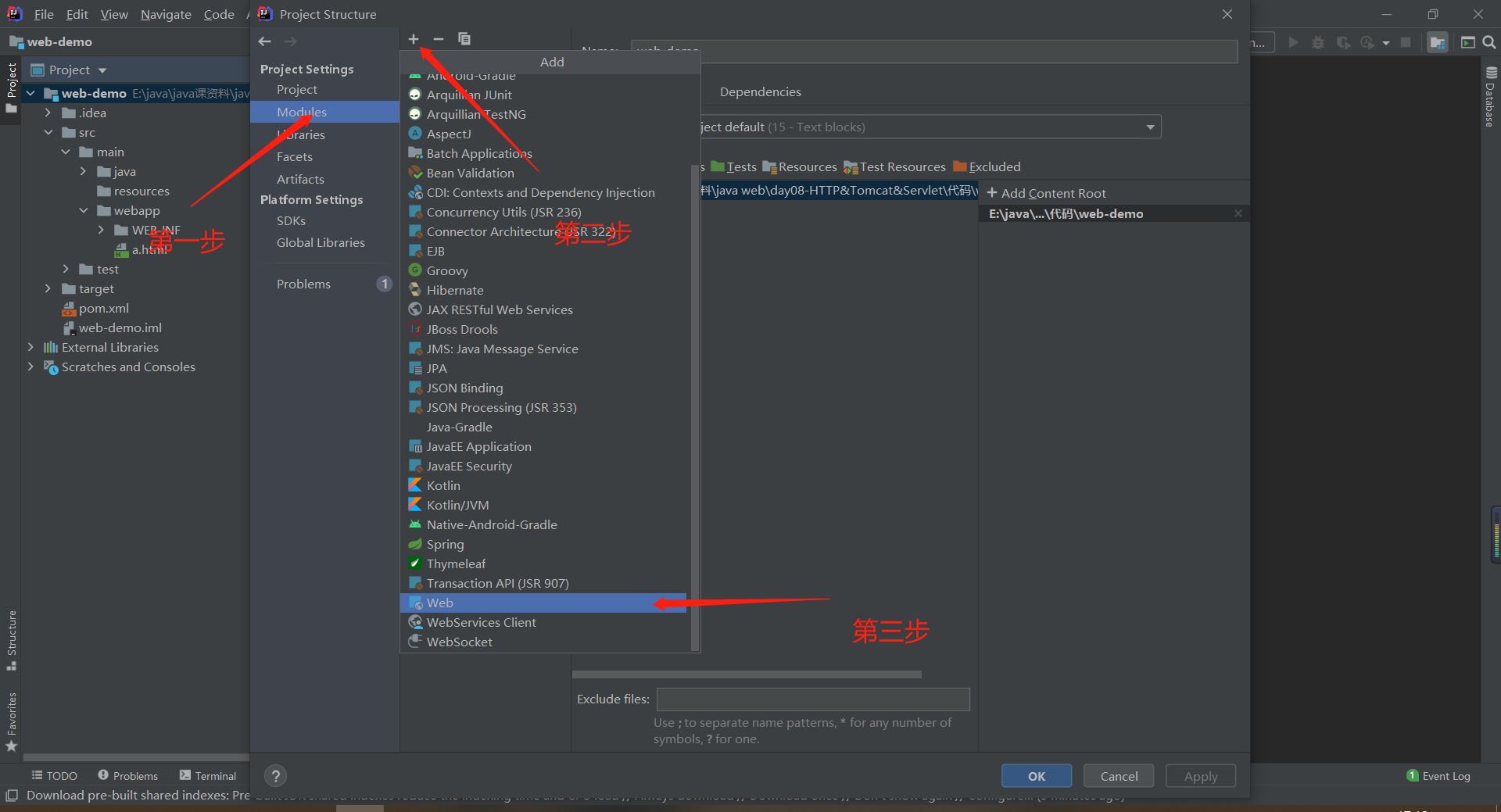Open the Navigate menu
Viewport: 1501px width, 812px height.
166,14
